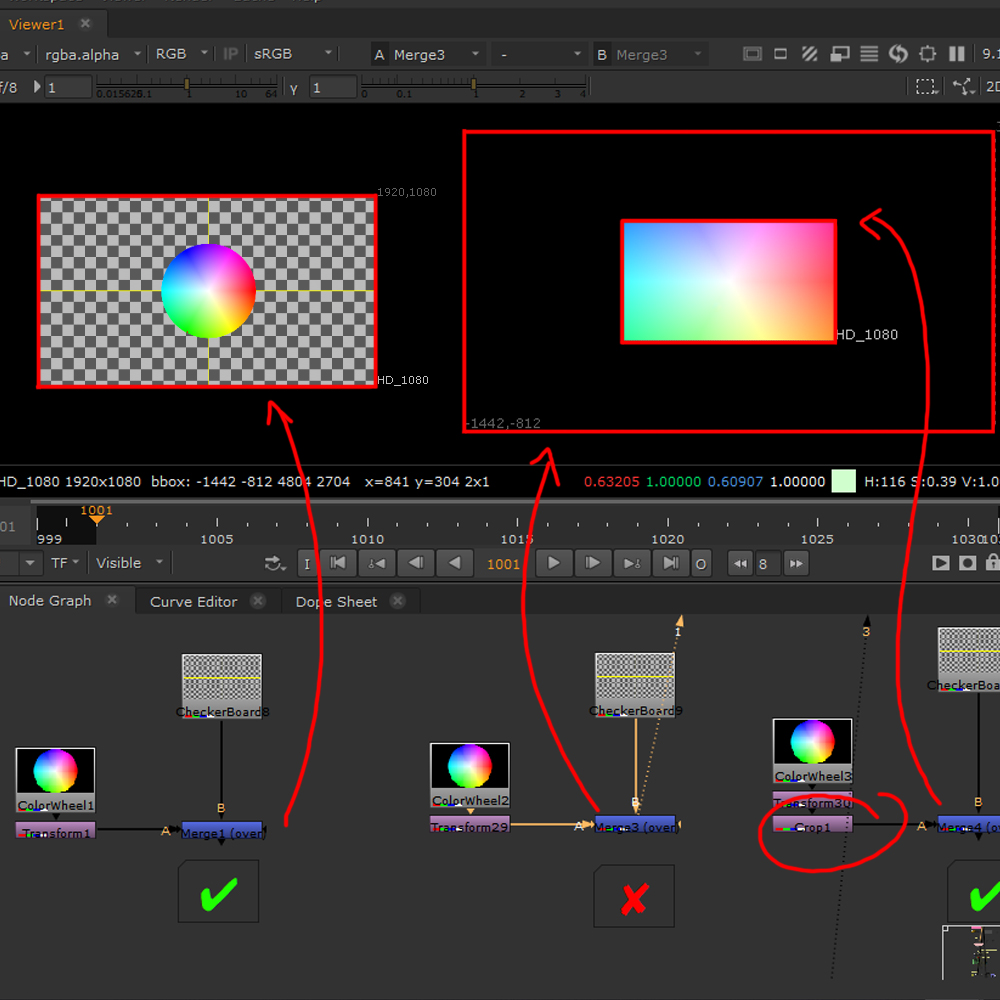Click the out point O button
This screenshot has width=1000, height=1000.
700,564
